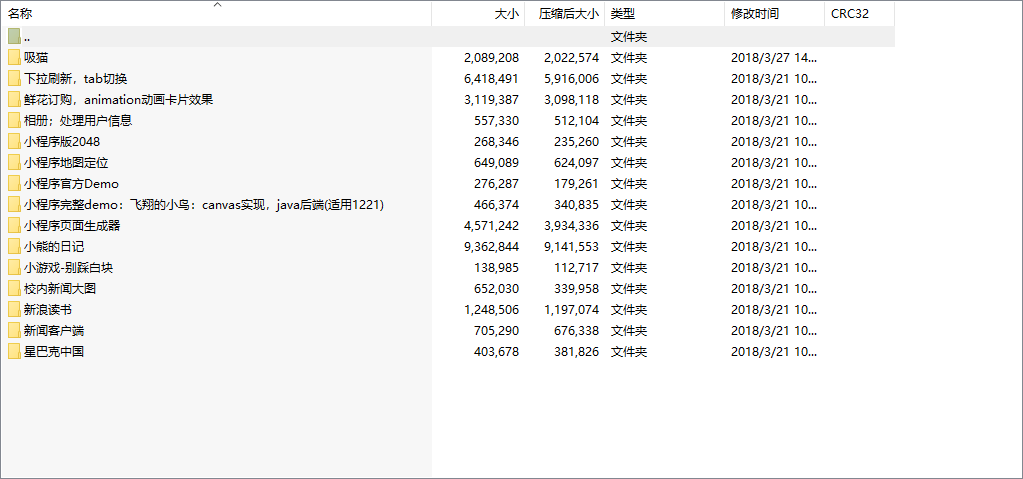
Task: Click the folder icon for 小程序版2048
Action: [14, 142]
